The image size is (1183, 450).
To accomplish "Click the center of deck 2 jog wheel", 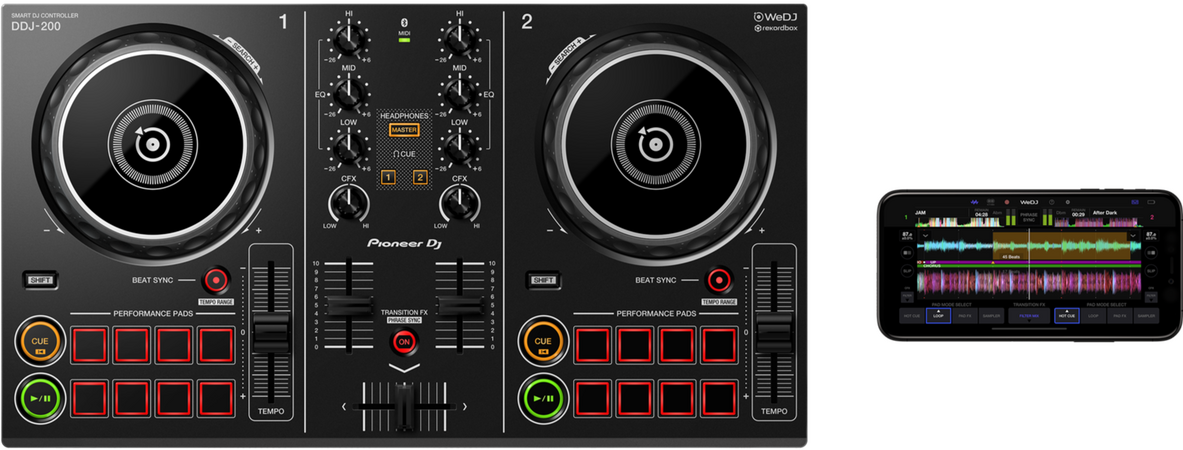I will tap(656, 143).
